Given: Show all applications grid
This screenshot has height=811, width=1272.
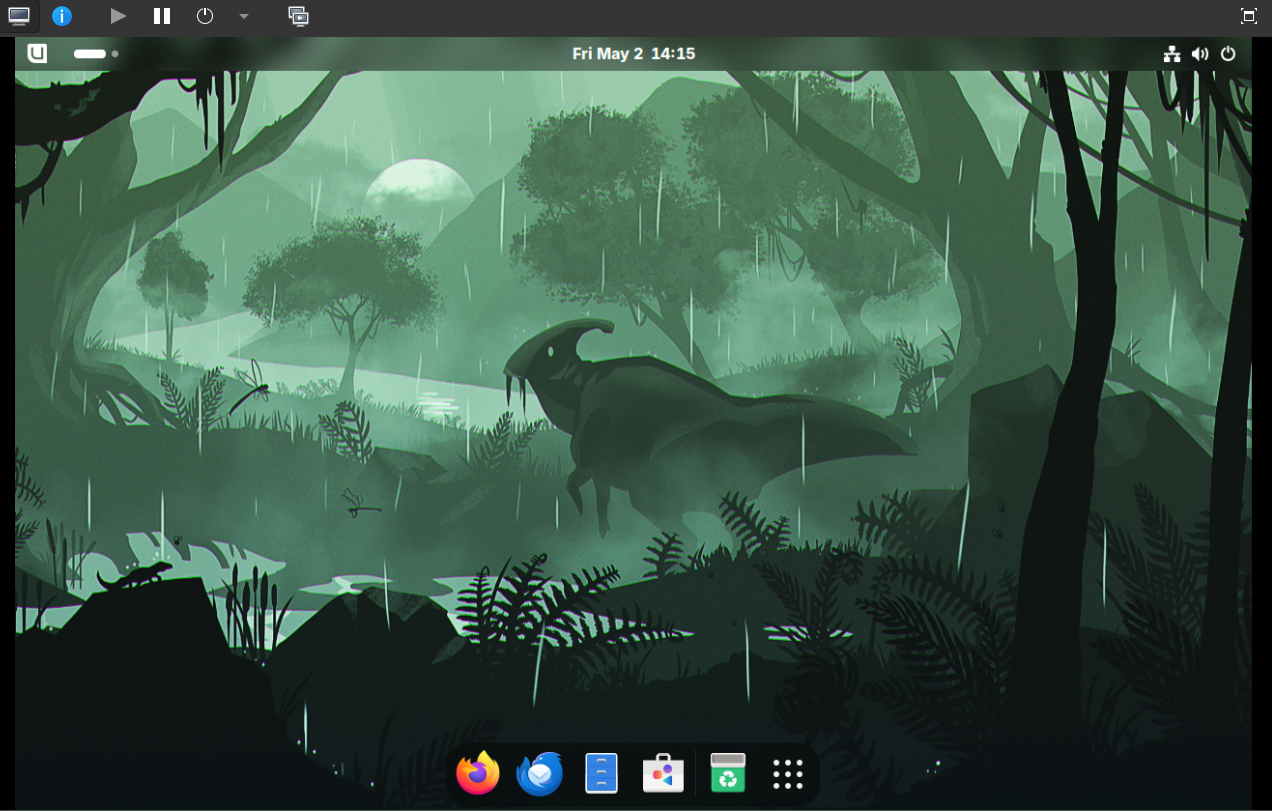Looking at the screenshot, I should (788, 774).
